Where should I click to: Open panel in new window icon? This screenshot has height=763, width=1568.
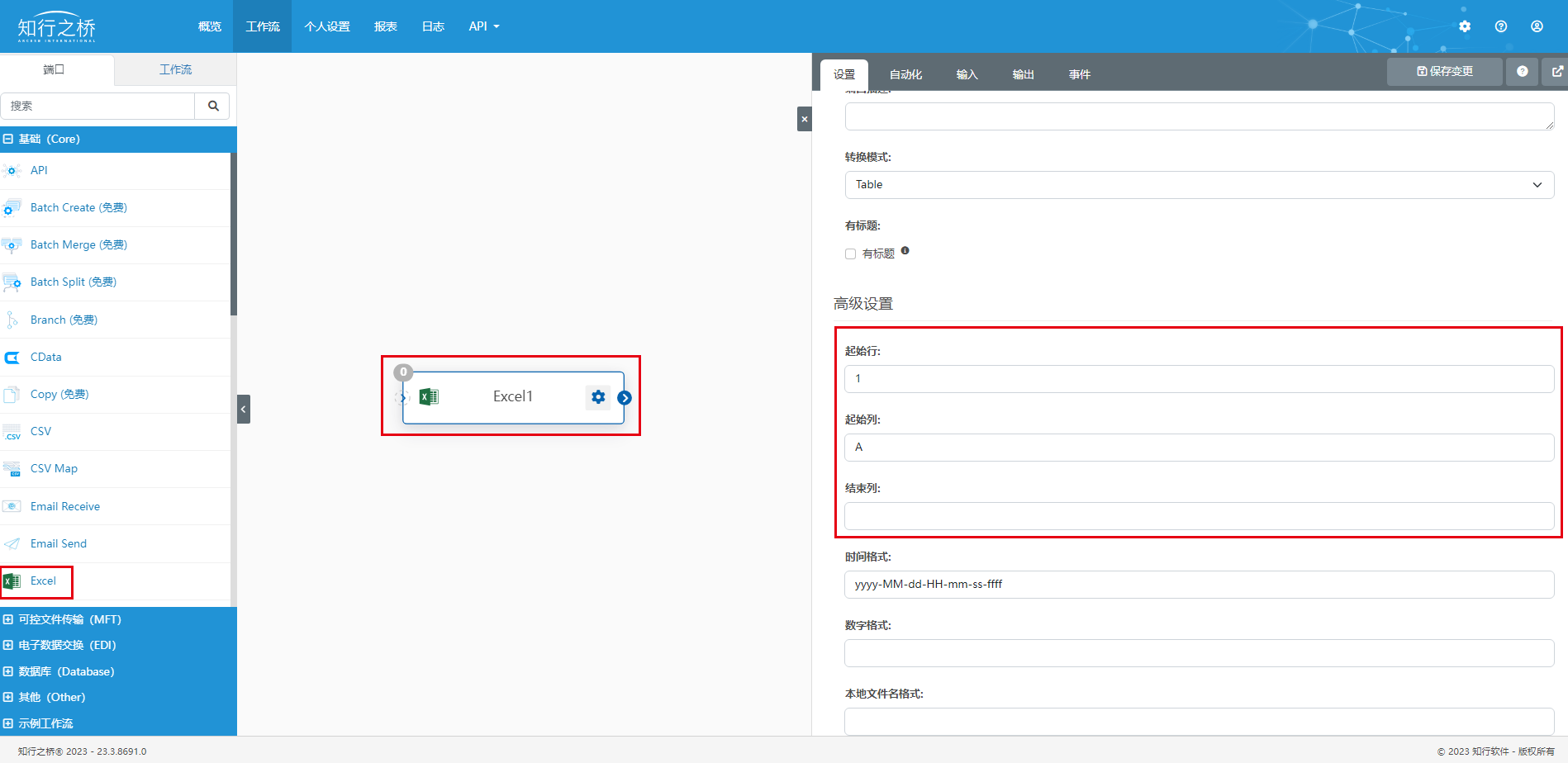point(1556,72)
